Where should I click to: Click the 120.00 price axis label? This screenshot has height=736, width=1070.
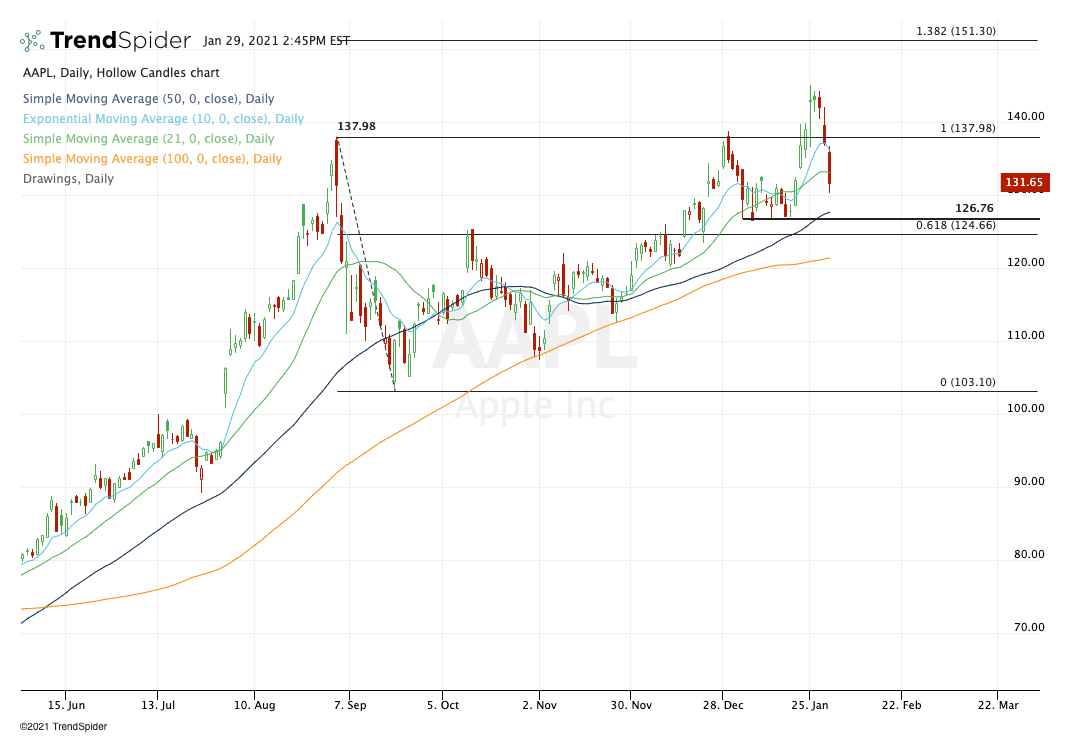[x=1026, y=263]
